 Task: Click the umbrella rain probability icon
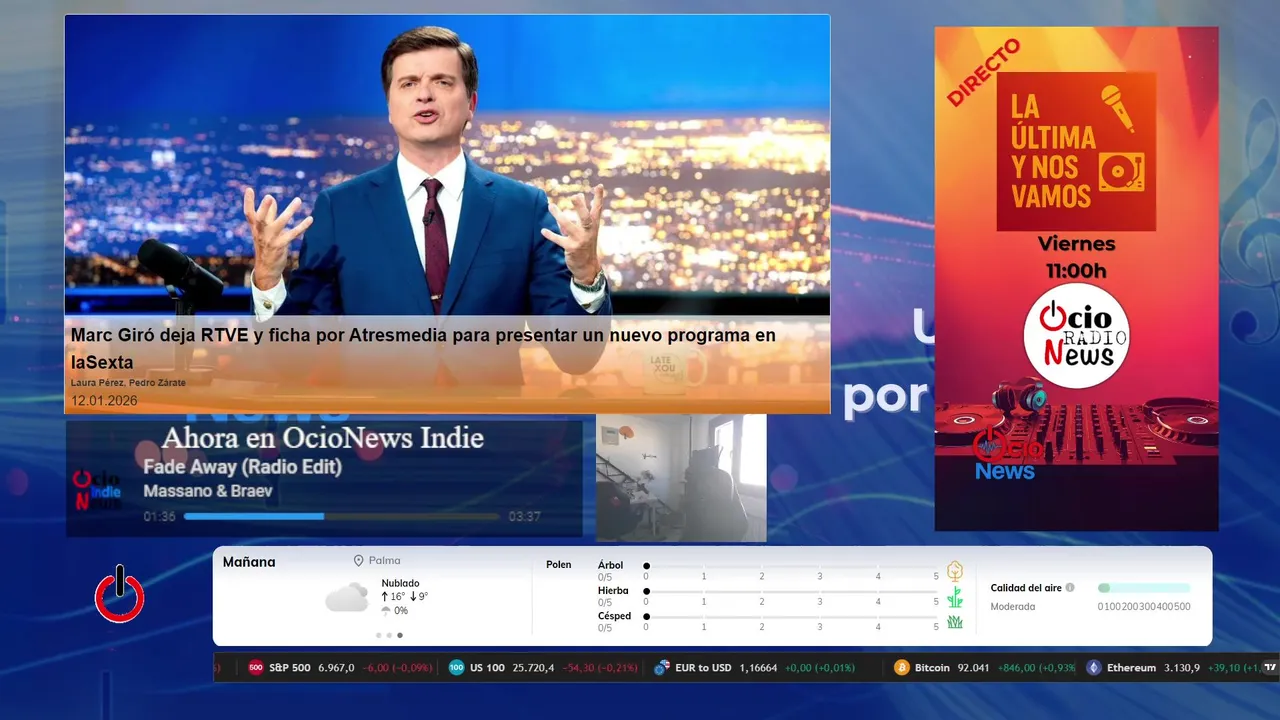click(386, 611)
